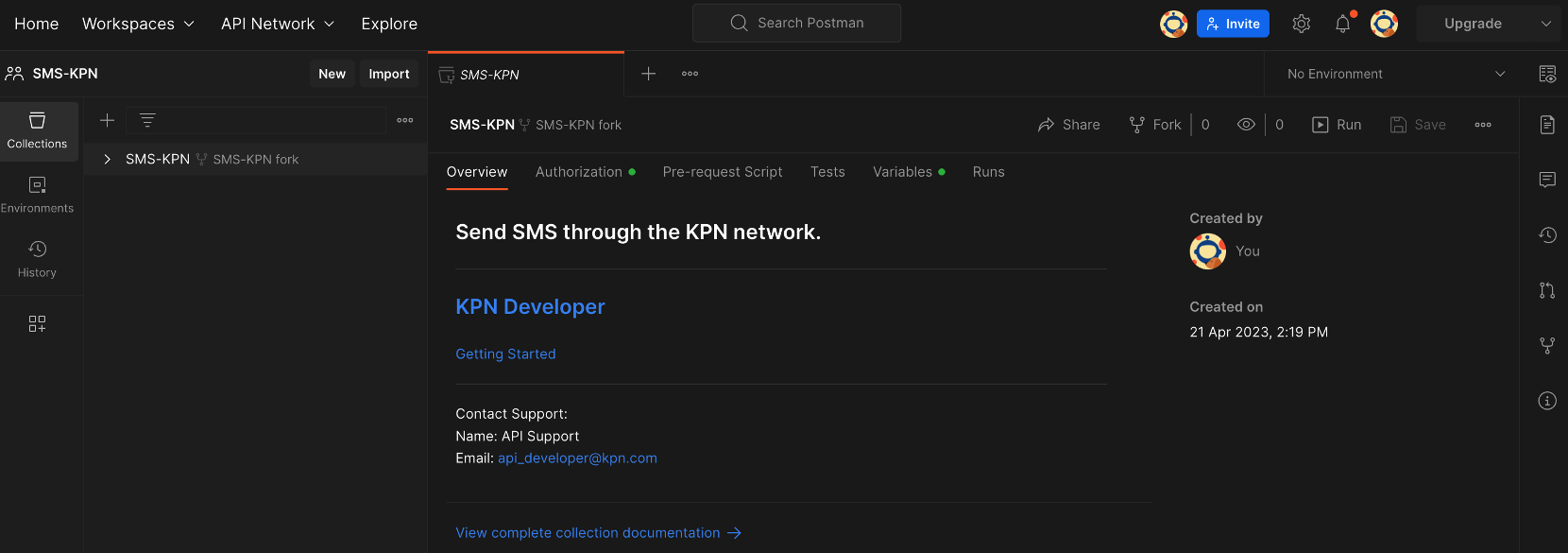This screenshot has width=1568, height=553.
Task: Open collections panel more options ellipsis
Action: click(405, 120)
